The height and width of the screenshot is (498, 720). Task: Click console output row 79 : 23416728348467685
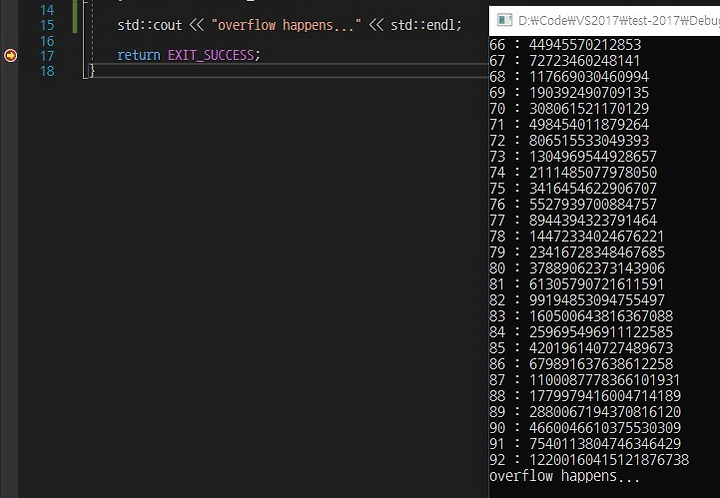(x=577, y=252)
